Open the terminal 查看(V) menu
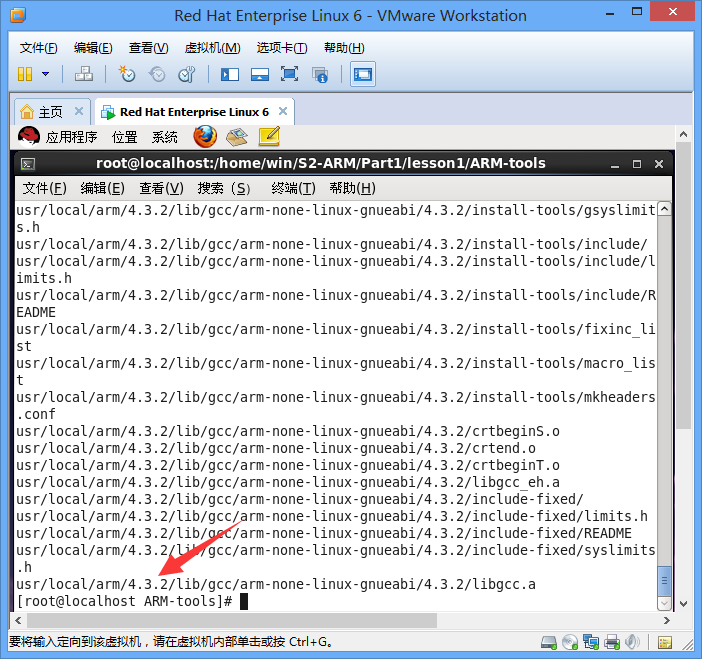702x659 pixels. click(x=161, y=188)
